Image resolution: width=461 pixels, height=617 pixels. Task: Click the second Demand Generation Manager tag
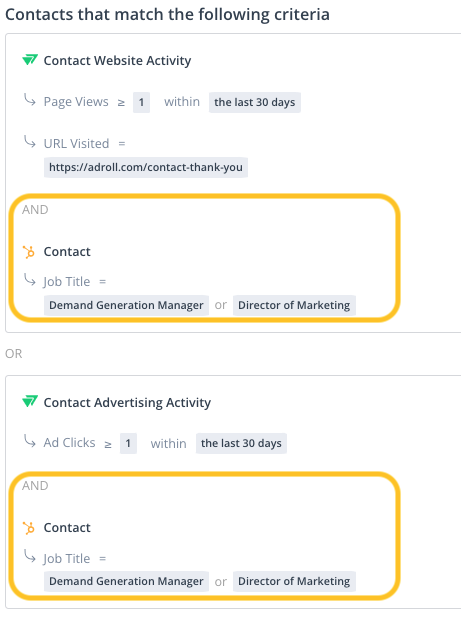(126, 582)
